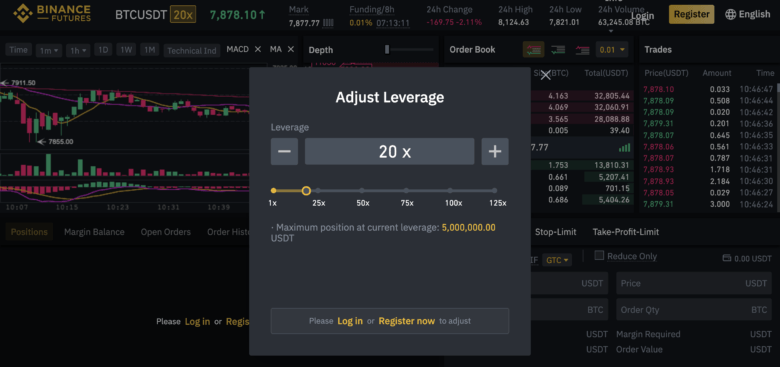Toggle the Reduce Only checkbox
780x367 pixels.
pos(599,256)
